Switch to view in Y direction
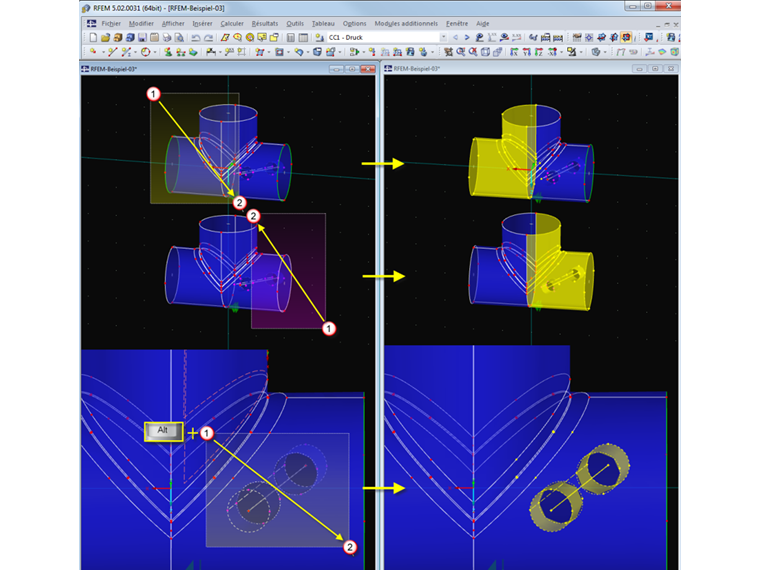The height and width of the screenshot is (570, 760). click(527, 52)
